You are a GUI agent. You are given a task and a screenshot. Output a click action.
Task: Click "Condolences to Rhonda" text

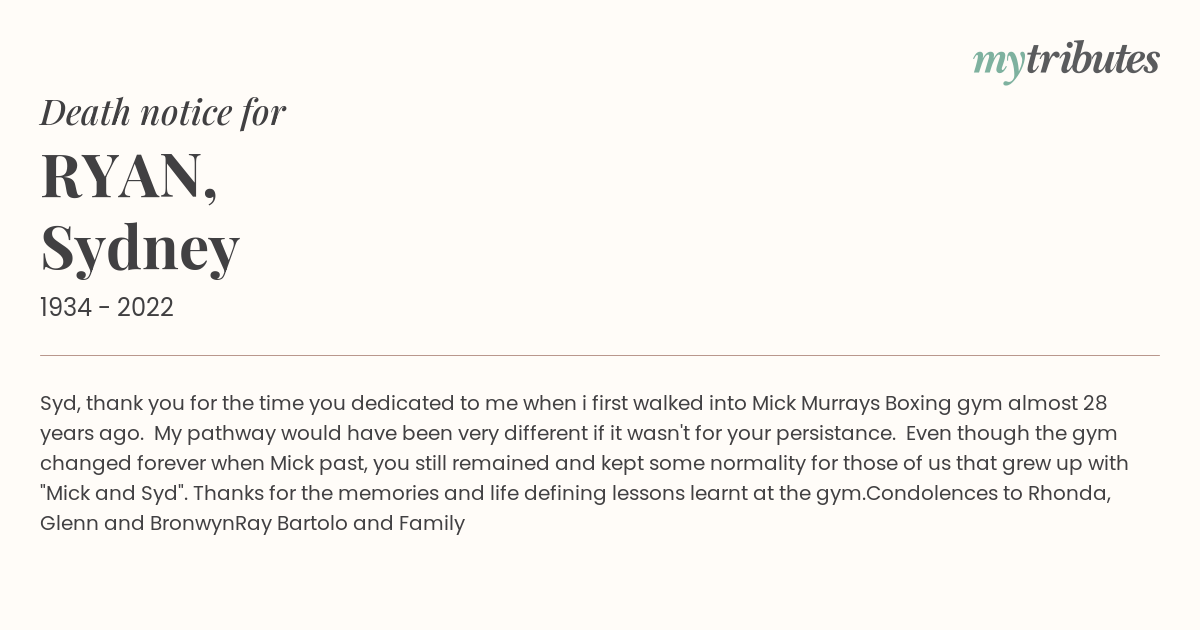(989, 494)
